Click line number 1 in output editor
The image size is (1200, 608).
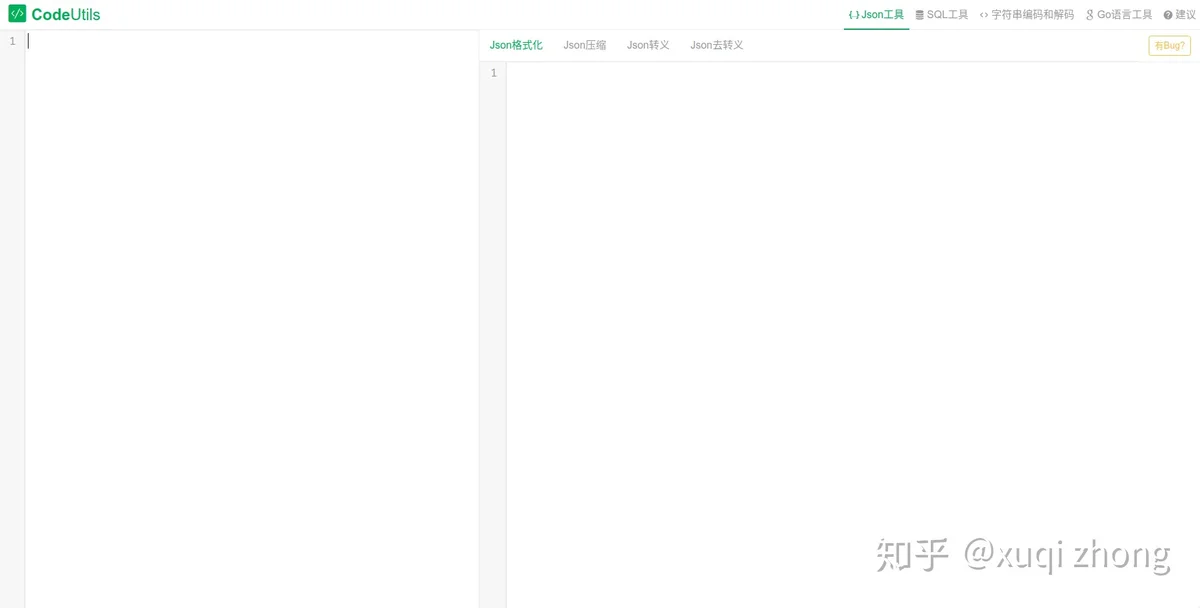click(x=494, y=73)
